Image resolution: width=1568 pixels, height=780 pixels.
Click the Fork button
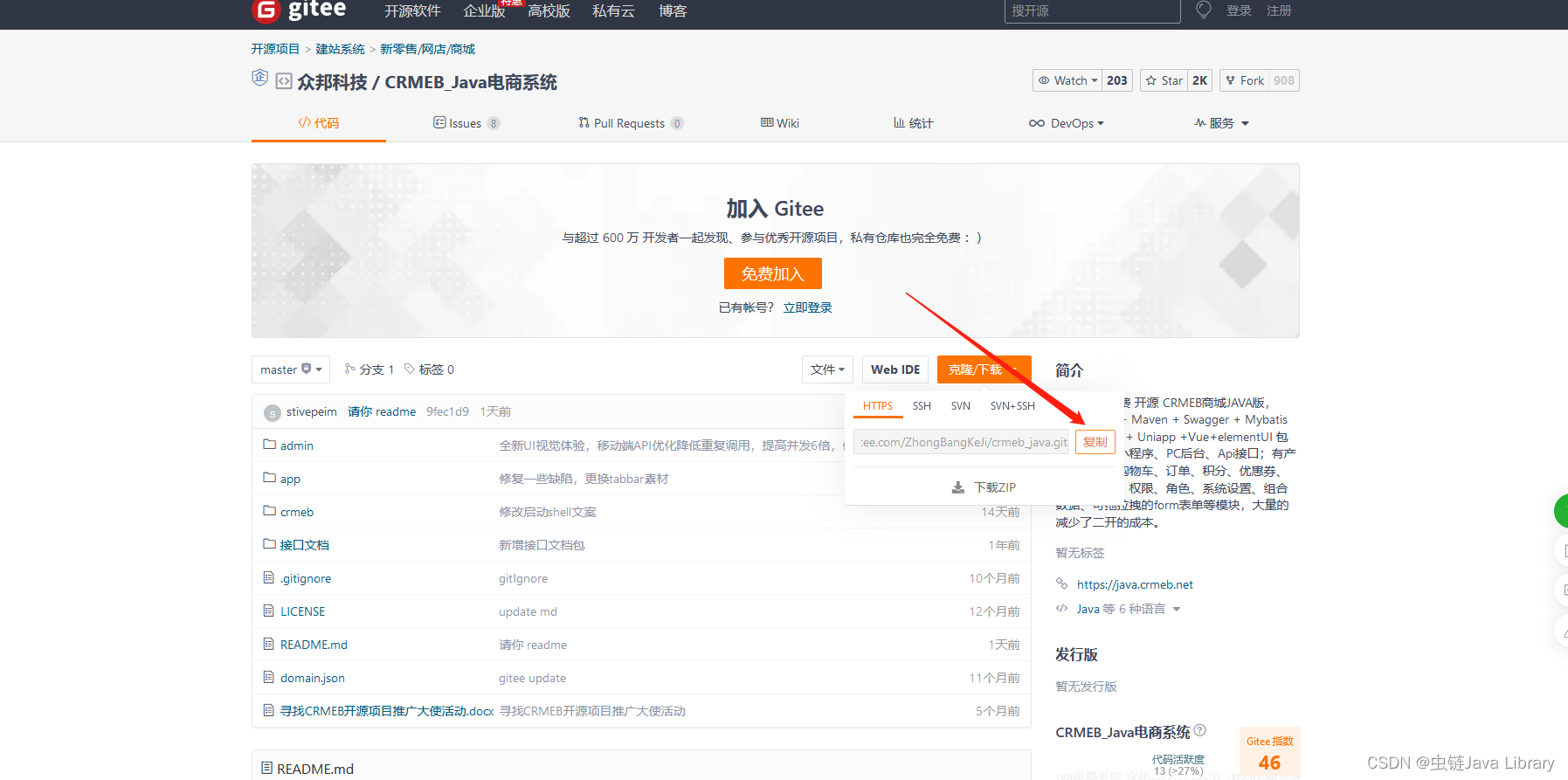[x=1244, y=80]
